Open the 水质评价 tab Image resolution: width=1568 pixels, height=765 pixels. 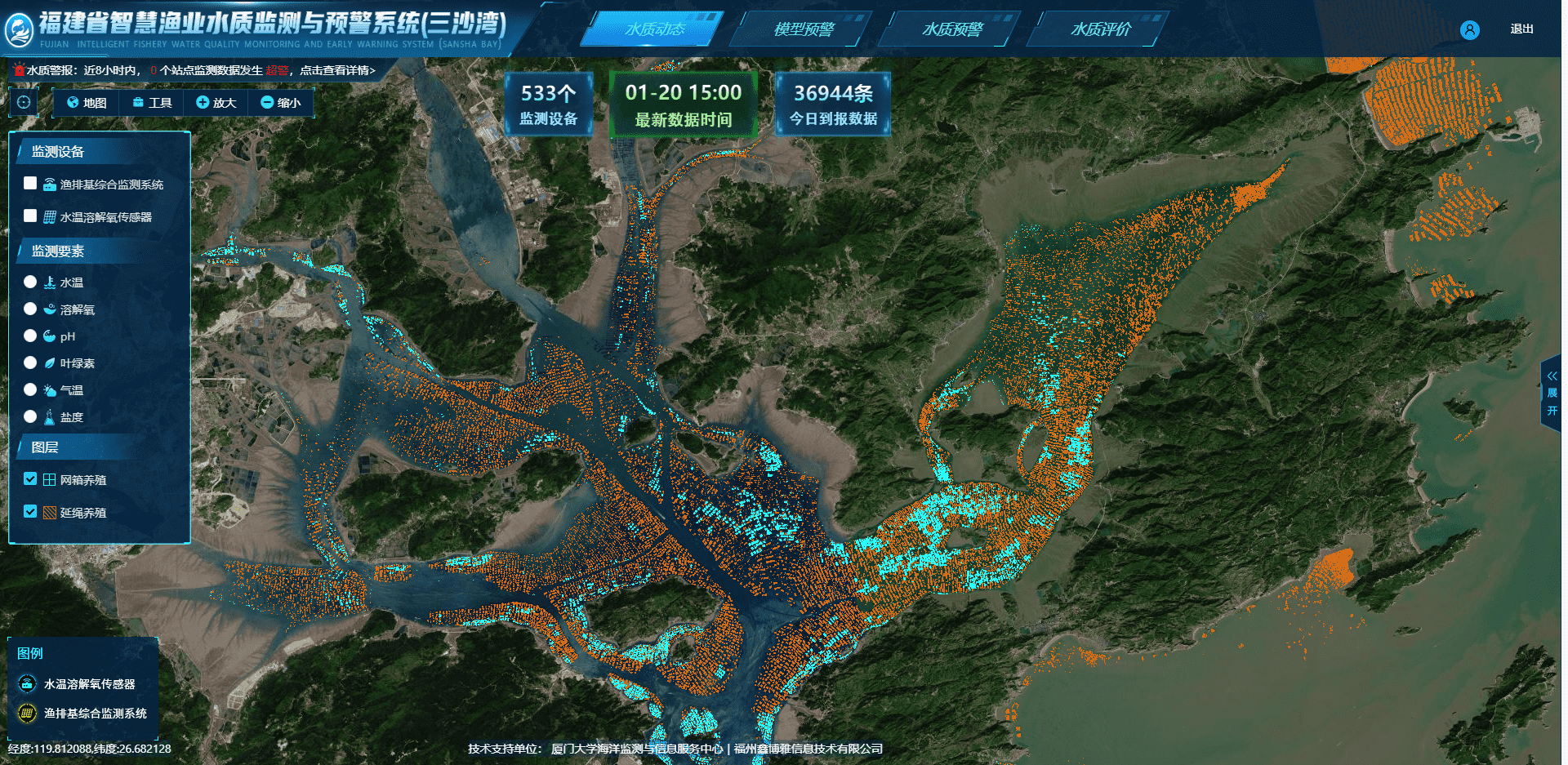click(x=1100, y=29)
